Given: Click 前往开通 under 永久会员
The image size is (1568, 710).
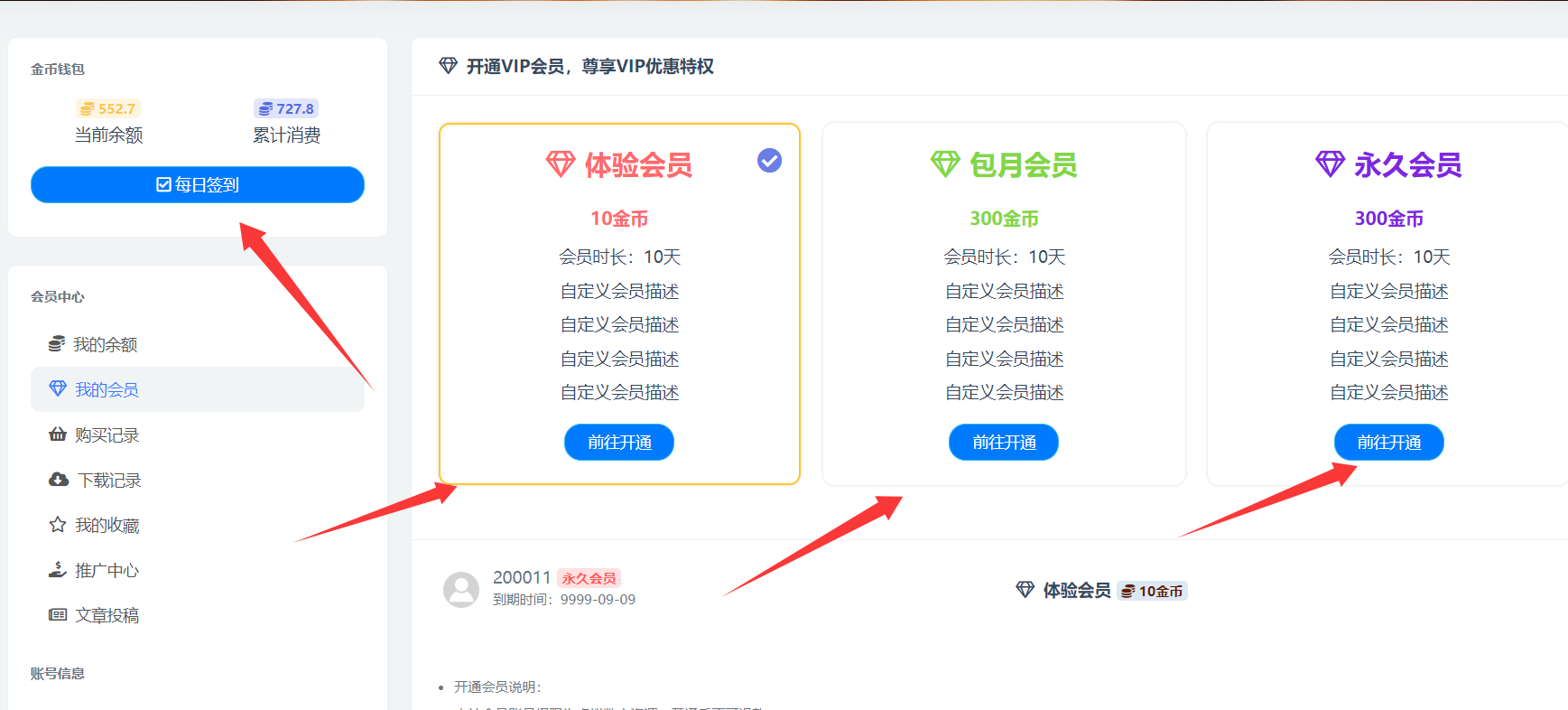Looking at the screenshot, I should point(1388,443).
